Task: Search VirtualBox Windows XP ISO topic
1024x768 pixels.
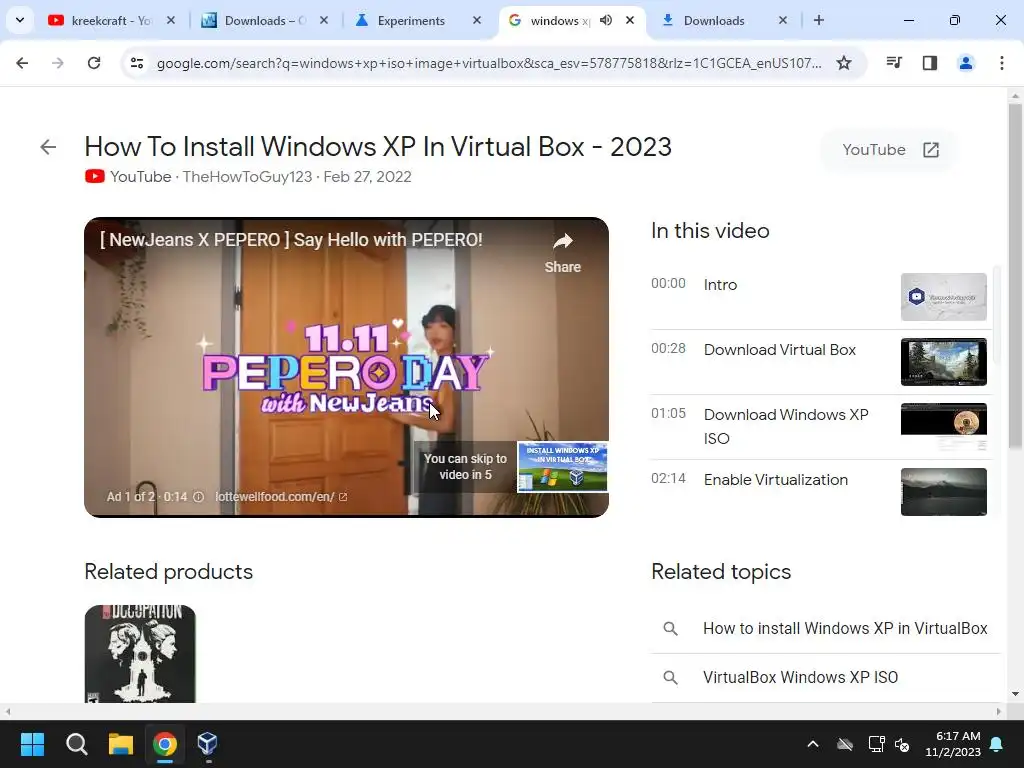Action: click(x=800, y=677)
